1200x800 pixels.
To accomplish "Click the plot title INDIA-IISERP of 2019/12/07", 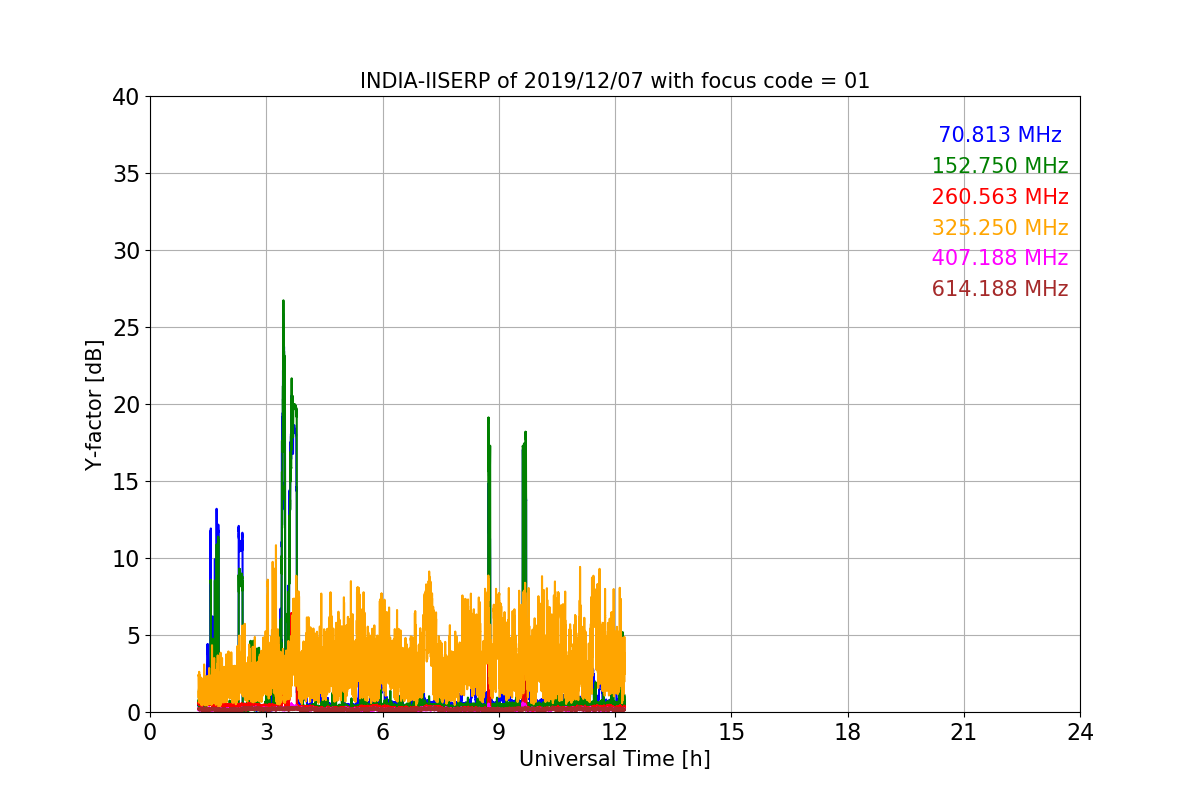I will tap(614, 81).
